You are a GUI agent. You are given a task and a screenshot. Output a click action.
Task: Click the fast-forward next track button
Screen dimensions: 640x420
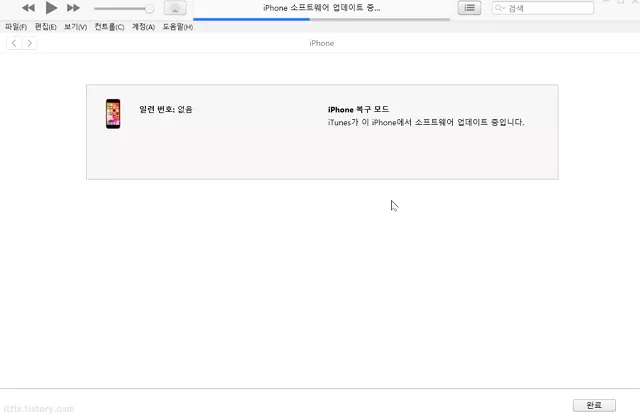(73, 8)
